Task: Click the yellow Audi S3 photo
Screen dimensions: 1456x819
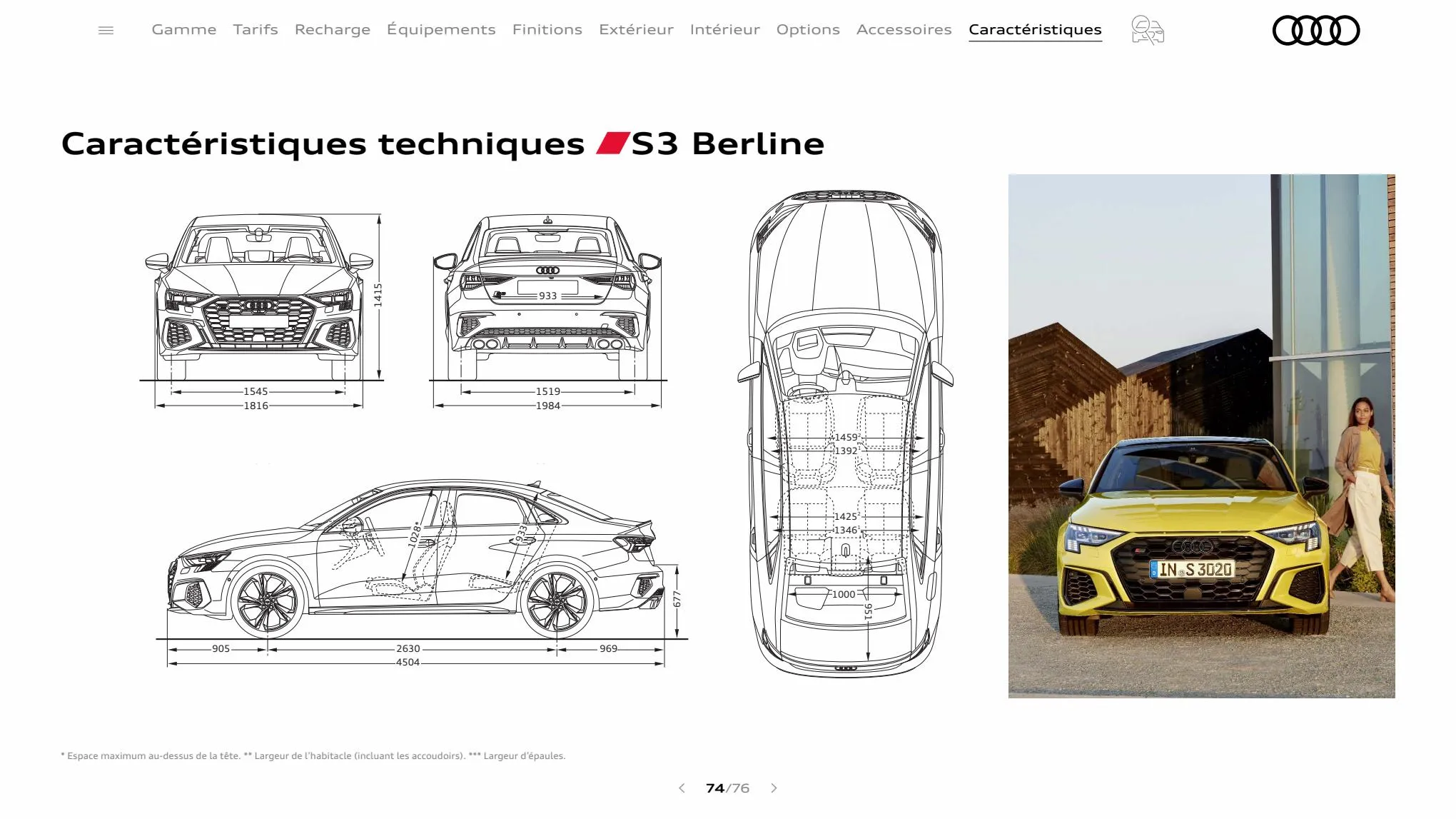Action: click(x=1201, y=436)
